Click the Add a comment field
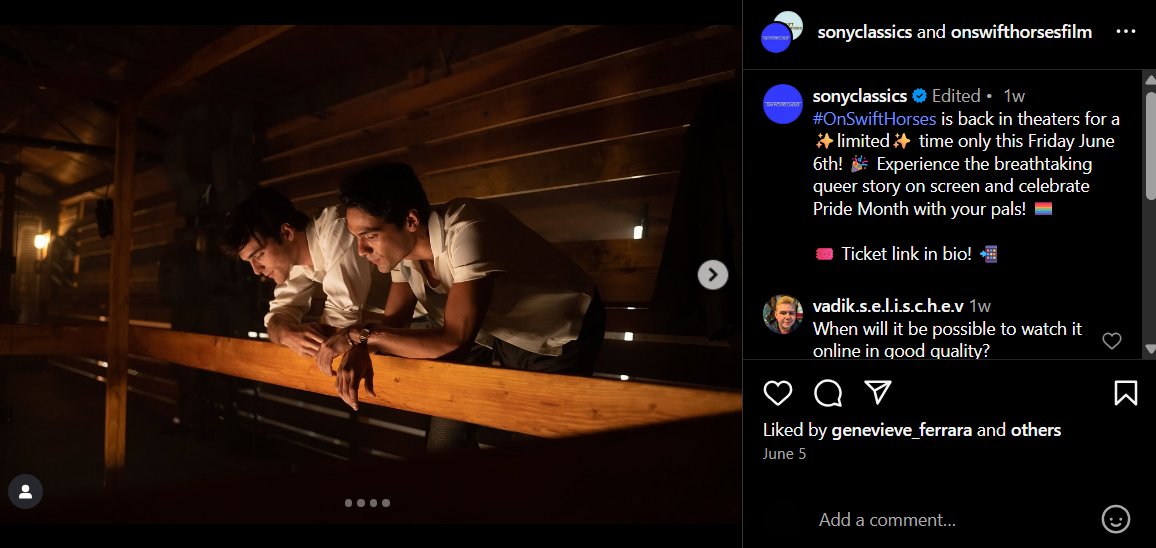 pos(950,520)
